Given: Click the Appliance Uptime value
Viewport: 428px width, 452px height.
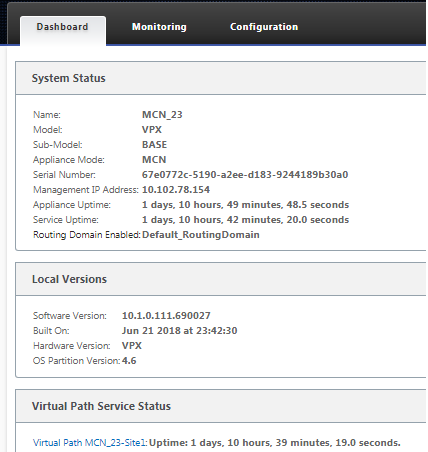Looking at the screenshot, I should tap(245, 205).
